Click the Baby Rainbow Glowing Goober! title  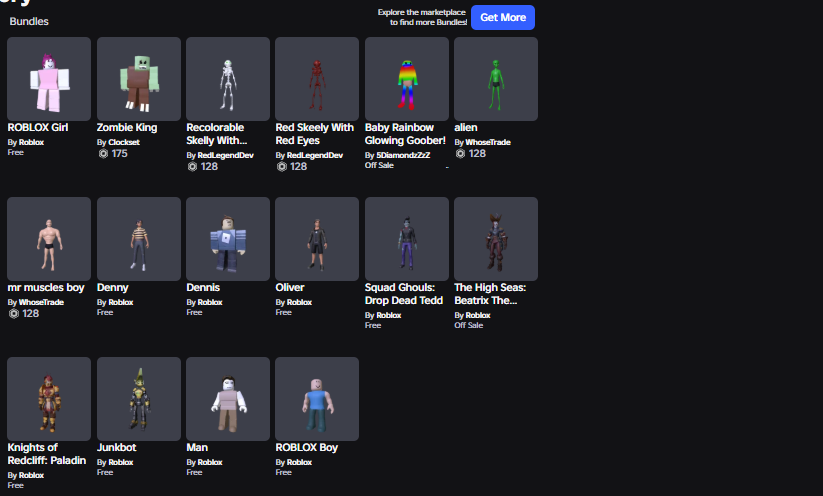pyautogui.click(x=405, y=134)
